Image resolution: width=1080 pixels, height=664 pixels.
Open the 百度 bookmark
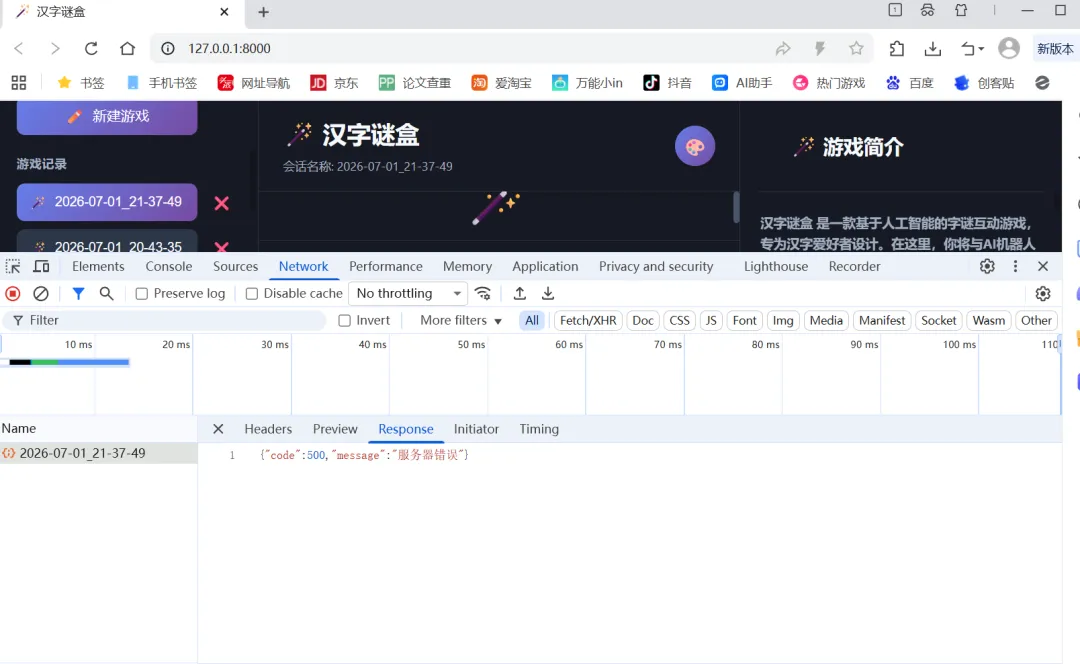(x=909, y=83)
